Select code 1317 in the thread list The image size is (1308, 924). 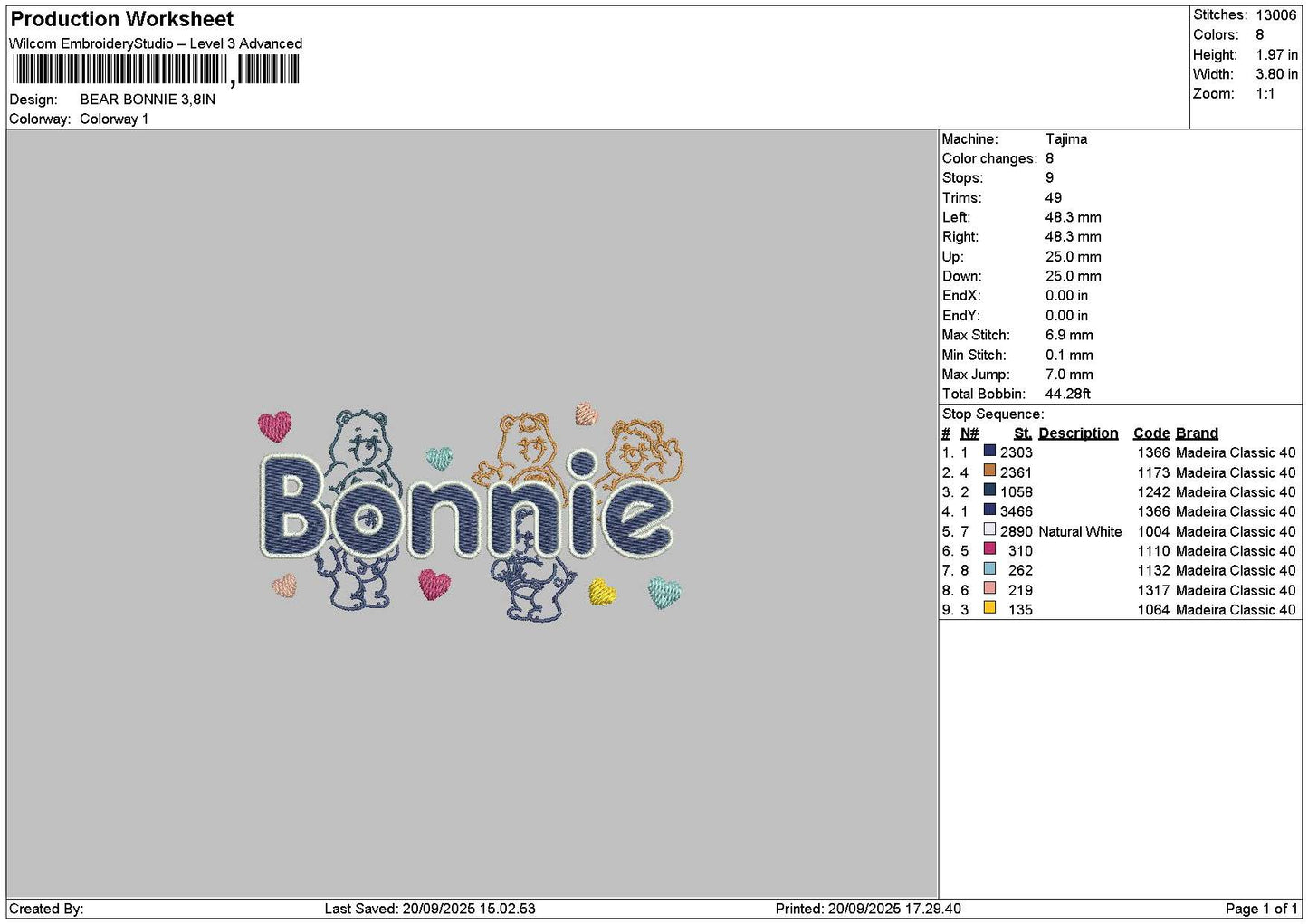(1153, 591)
